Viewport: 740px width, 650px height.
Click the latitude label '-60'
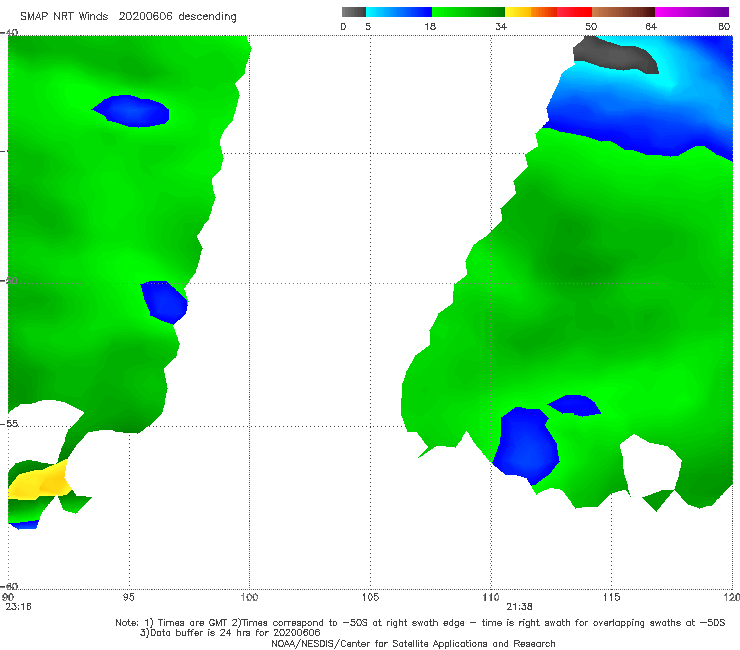[x=9, y=586]
